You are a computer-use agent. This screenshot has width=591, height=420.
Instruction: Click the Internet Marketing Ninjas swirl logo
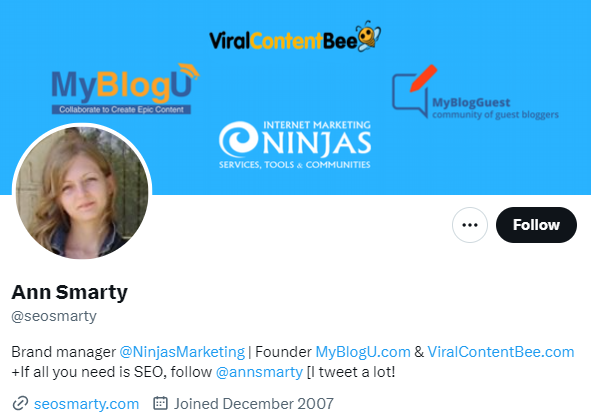click(238, 139)
